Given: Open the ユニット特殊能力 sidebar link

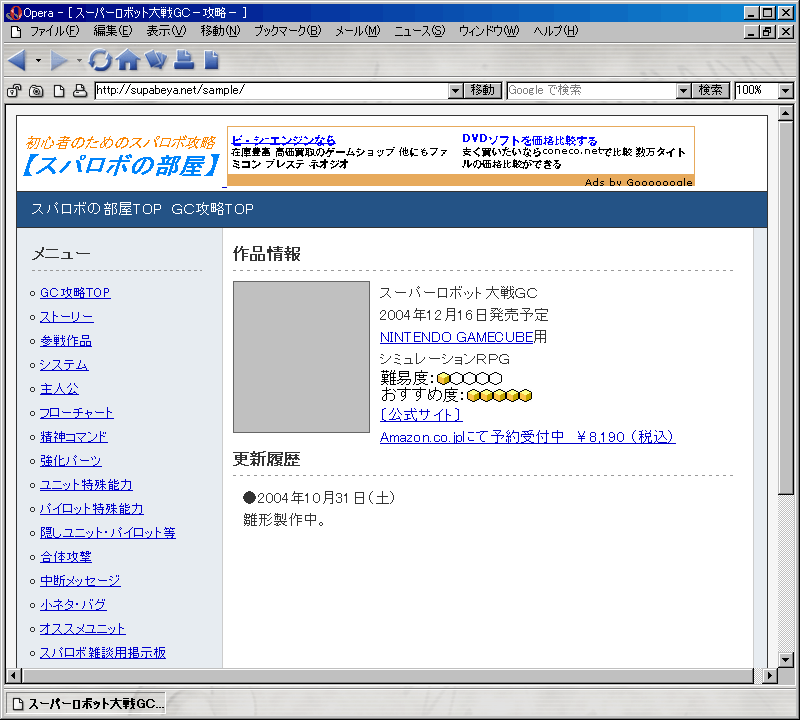Looking at the screenshot, I should (86, 485).
